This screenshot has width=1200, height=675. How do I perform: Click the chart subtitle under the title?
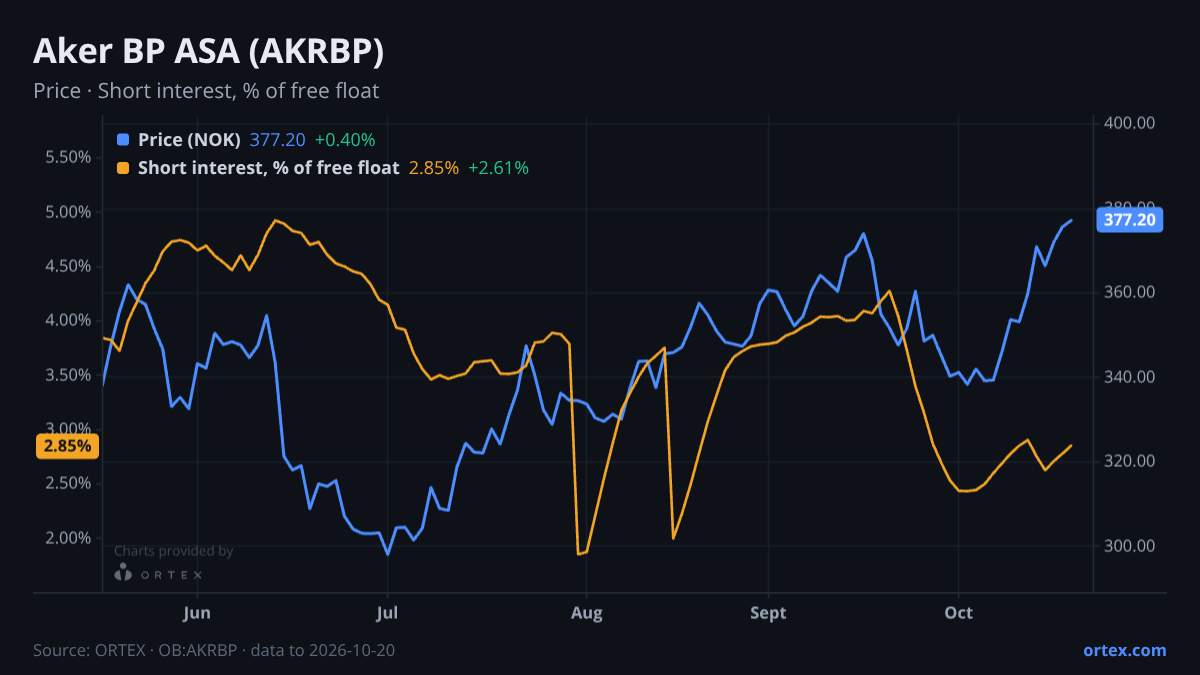coord(206,91)
